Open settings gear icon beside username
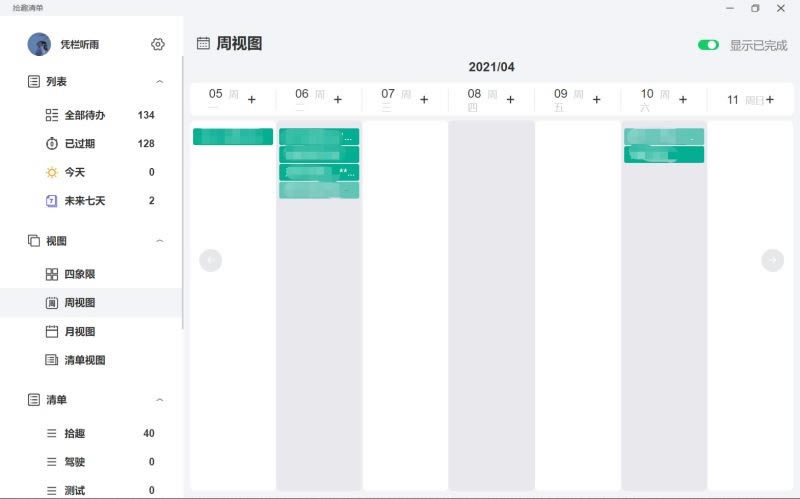Screen dimensions: 800x499 point(158,44)
